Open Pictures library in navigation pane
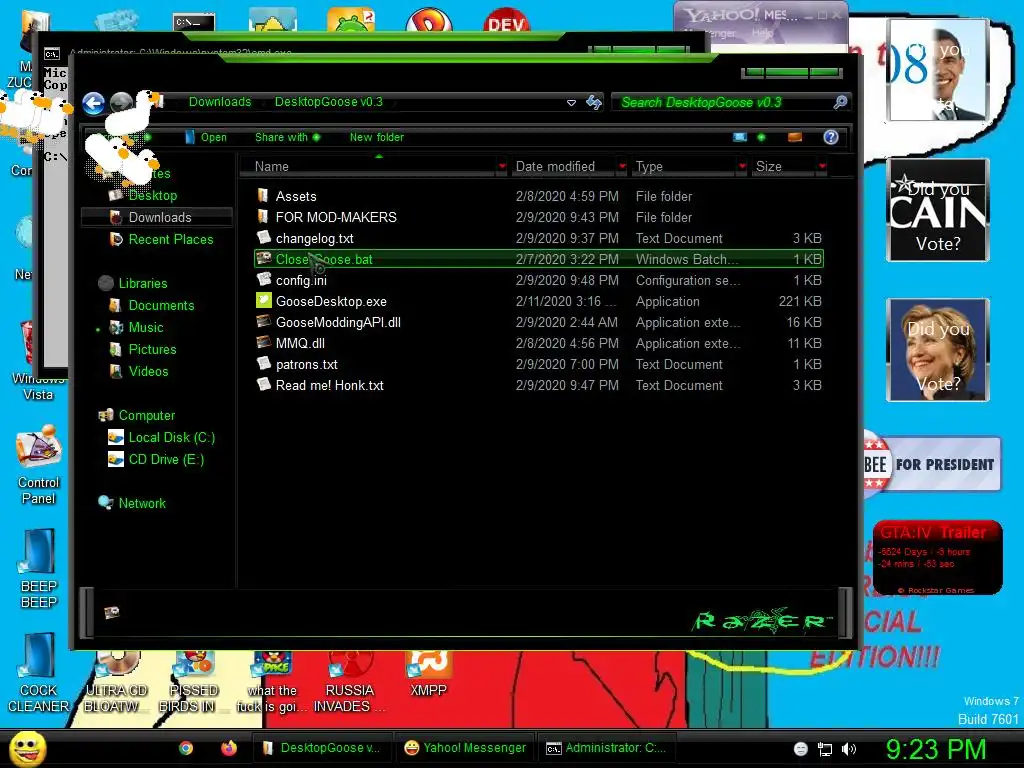The width and height of the screenshot is (1024, 768). pos(152,349)
